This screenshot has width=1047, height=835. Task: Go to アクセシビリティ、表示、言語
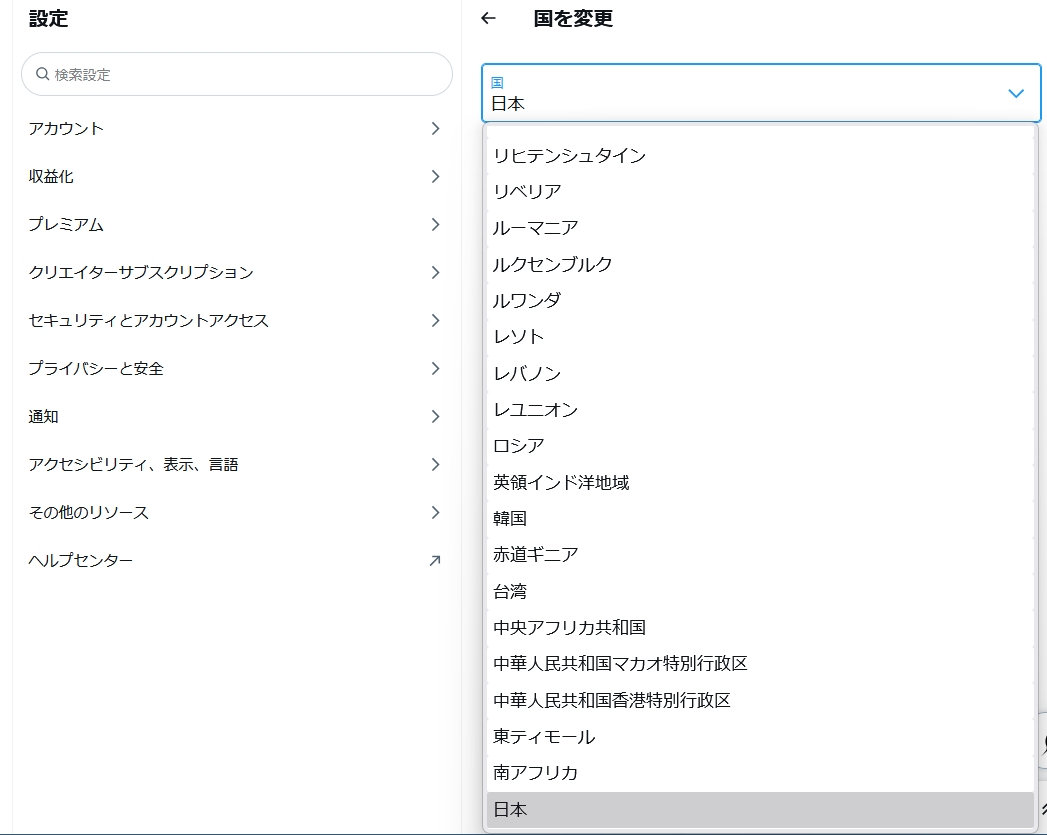pos(133,465)
